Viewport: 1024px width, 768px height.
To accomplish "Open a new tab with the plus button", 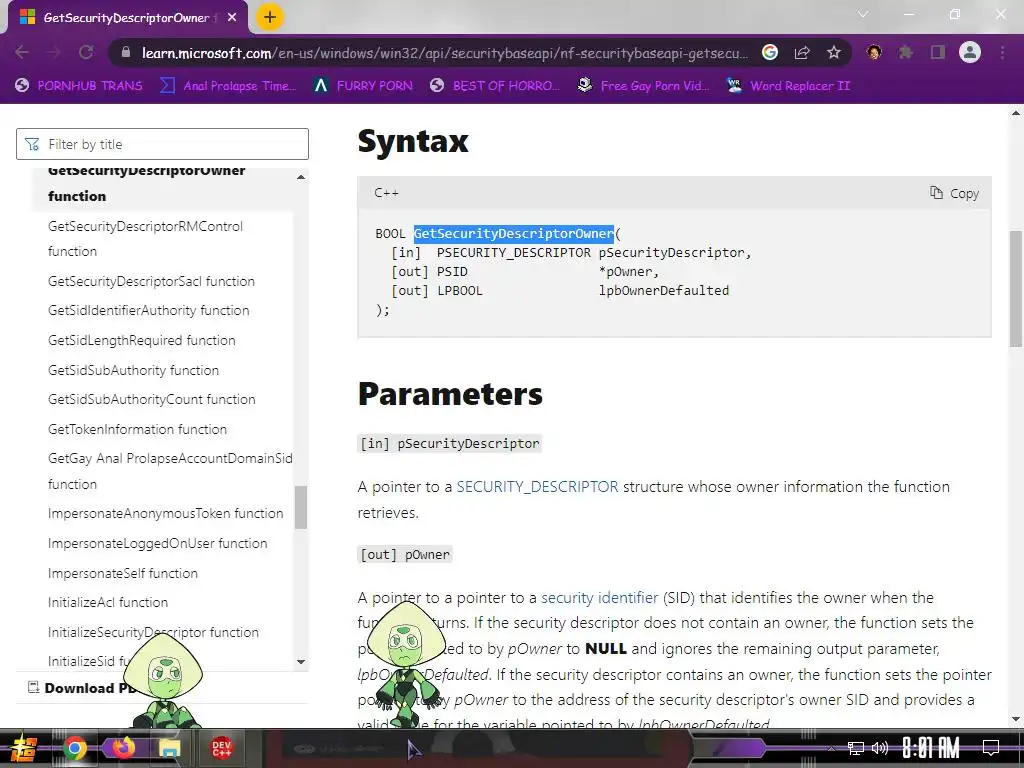I will coord(270,17).
